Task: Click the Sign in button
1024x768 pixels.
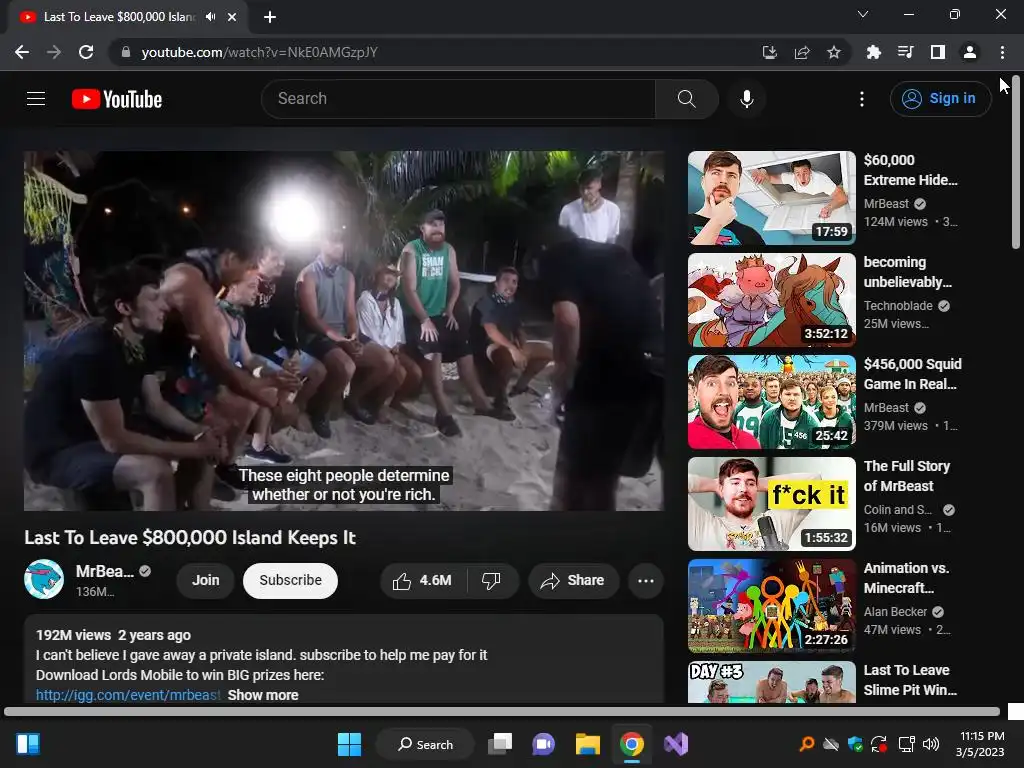Action: (x=940, y=99)
